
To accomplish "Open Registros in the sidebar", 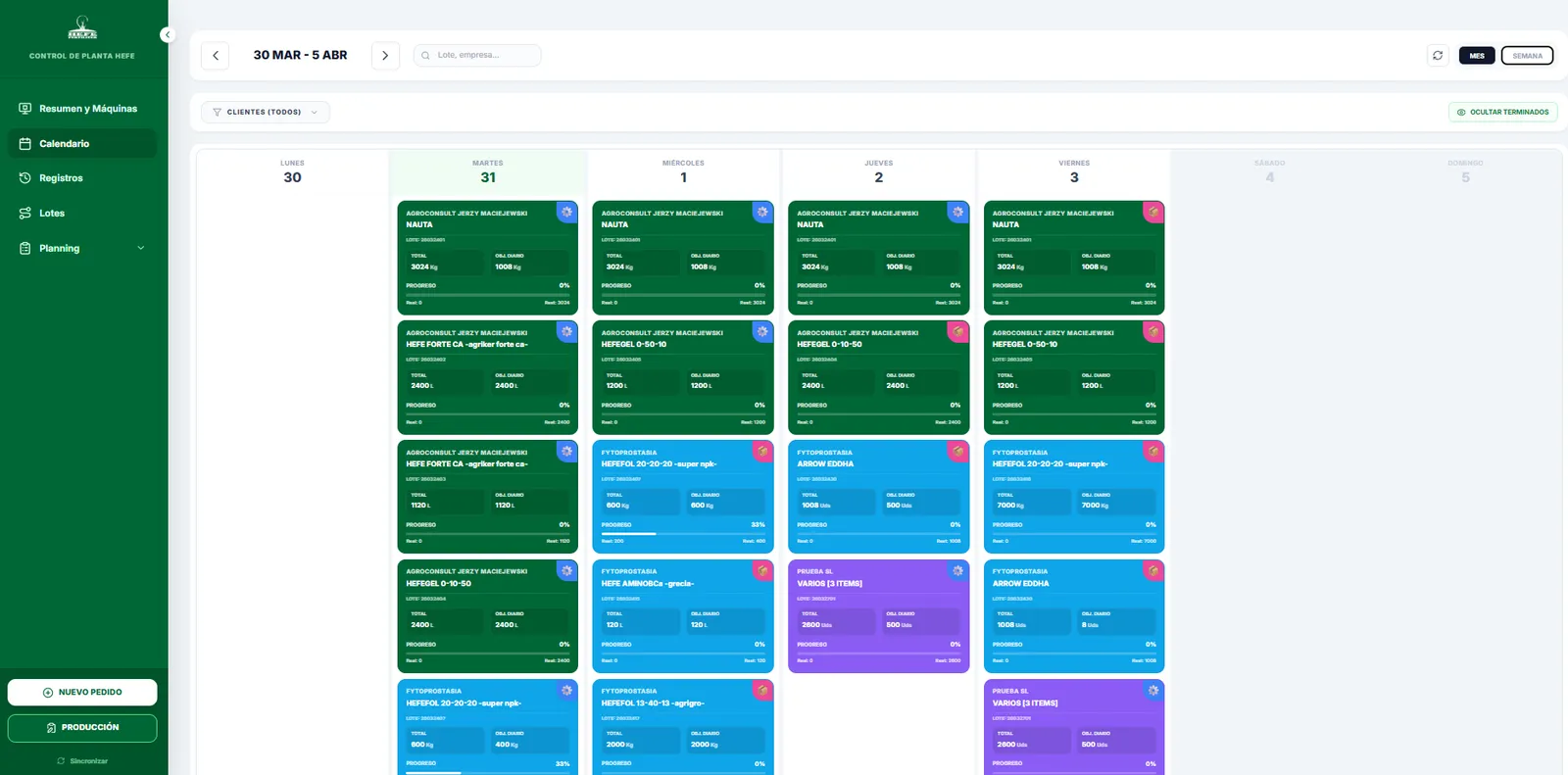I will tap(82, 178).
